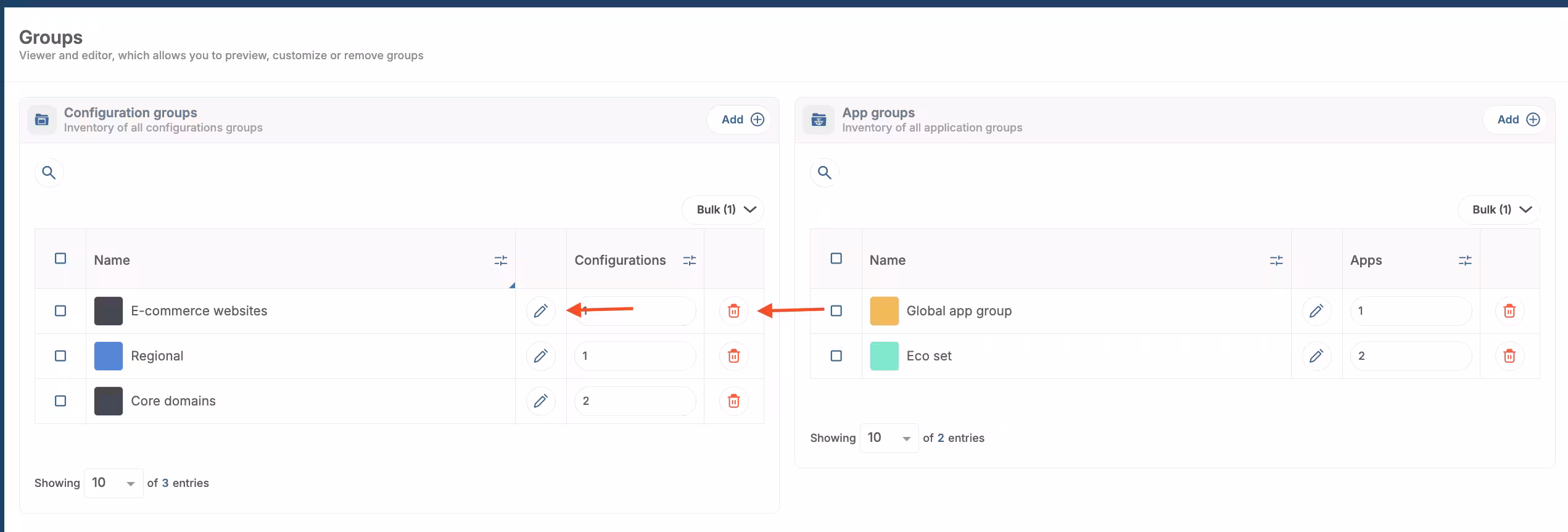Delete the Global app group

click(x=1509, y=311)
